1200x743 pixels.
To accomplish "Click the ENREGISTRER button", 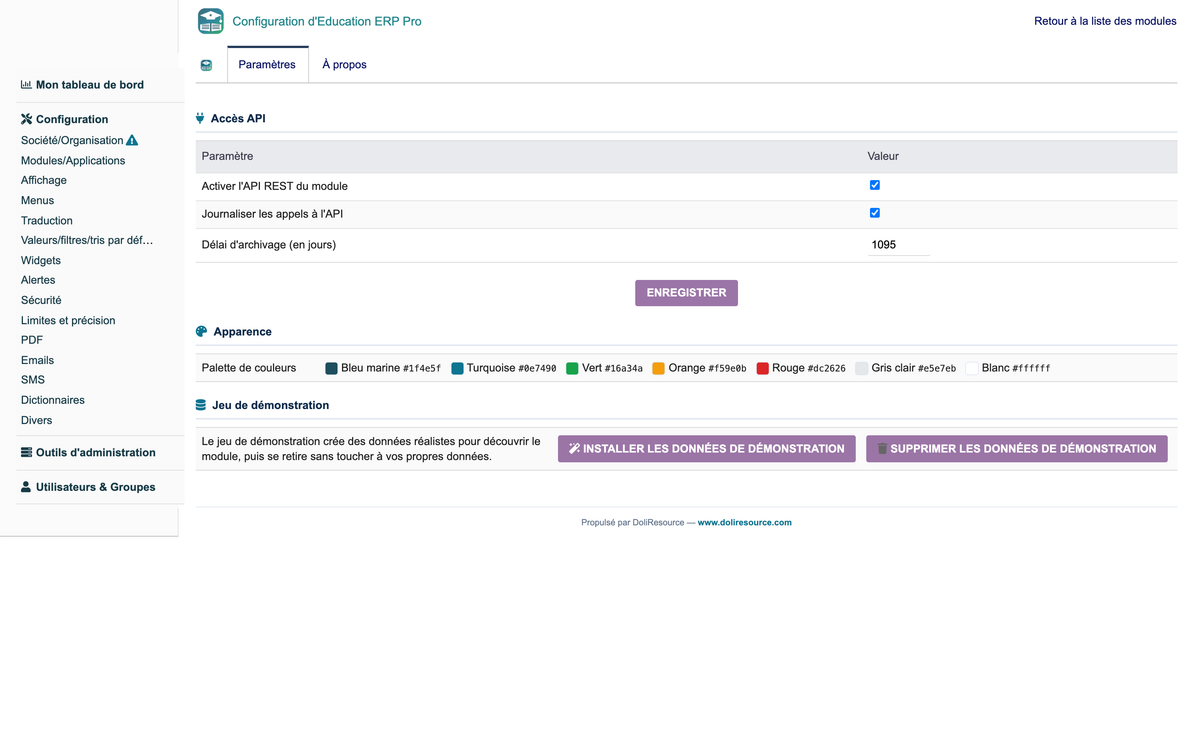I will pyautogui.click(x=686, y=293).
